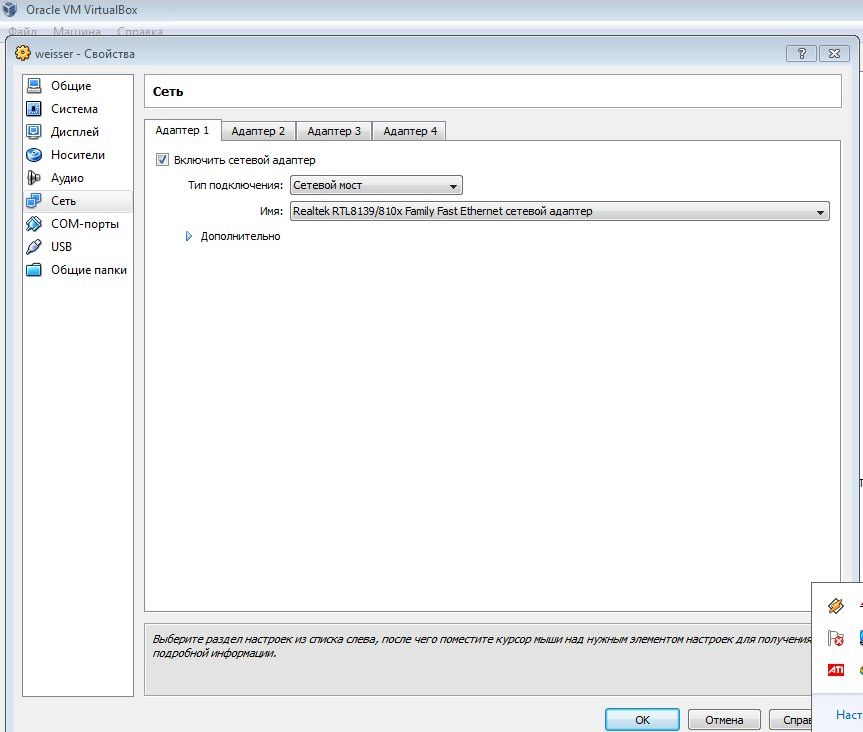The image size is (863, 732).
Task: Open the Аудио settings section
Action: point(78,178)
